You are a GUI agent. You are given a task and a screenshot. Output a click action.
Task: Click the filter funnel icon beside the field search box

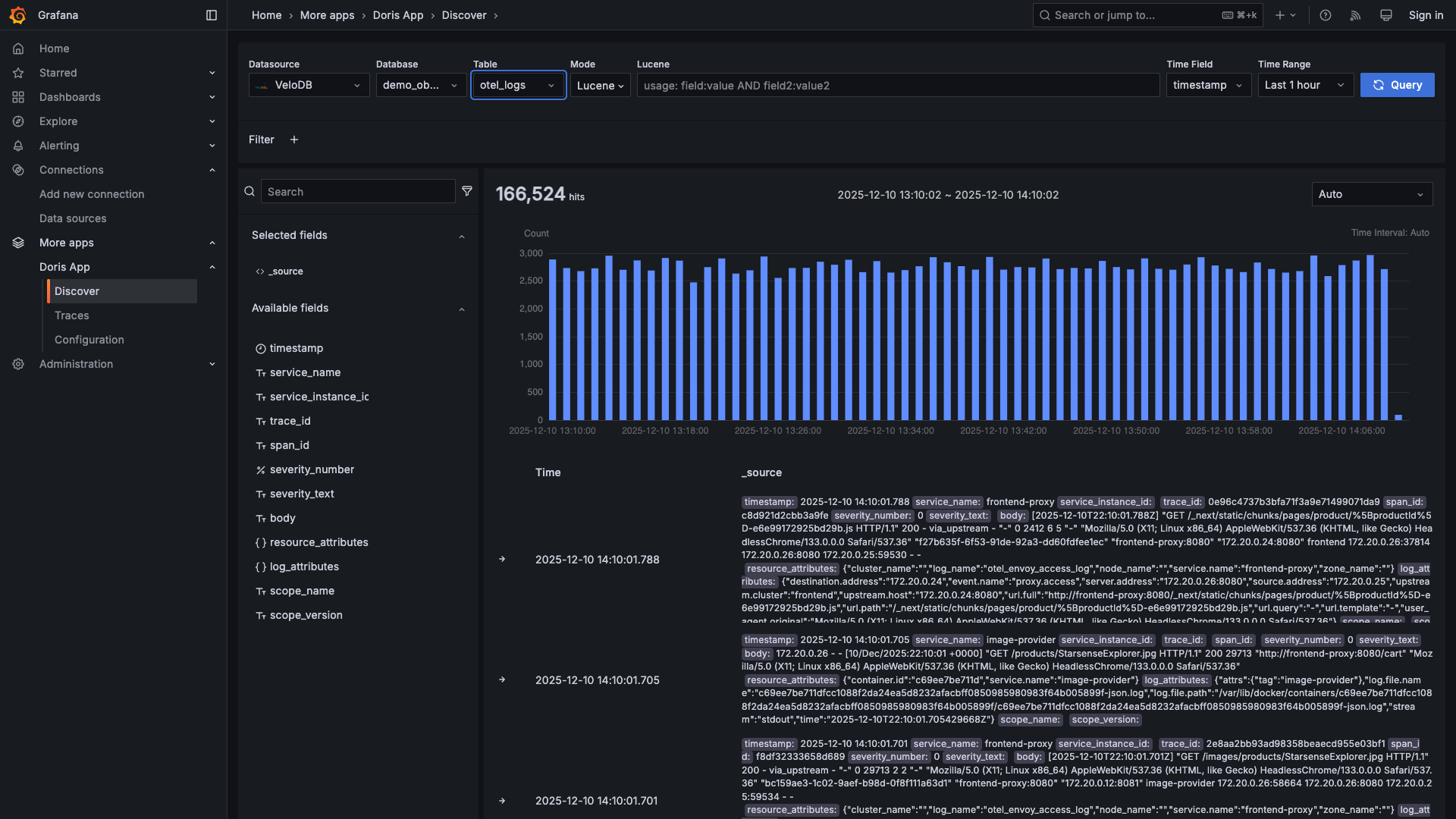click(467, 191)
